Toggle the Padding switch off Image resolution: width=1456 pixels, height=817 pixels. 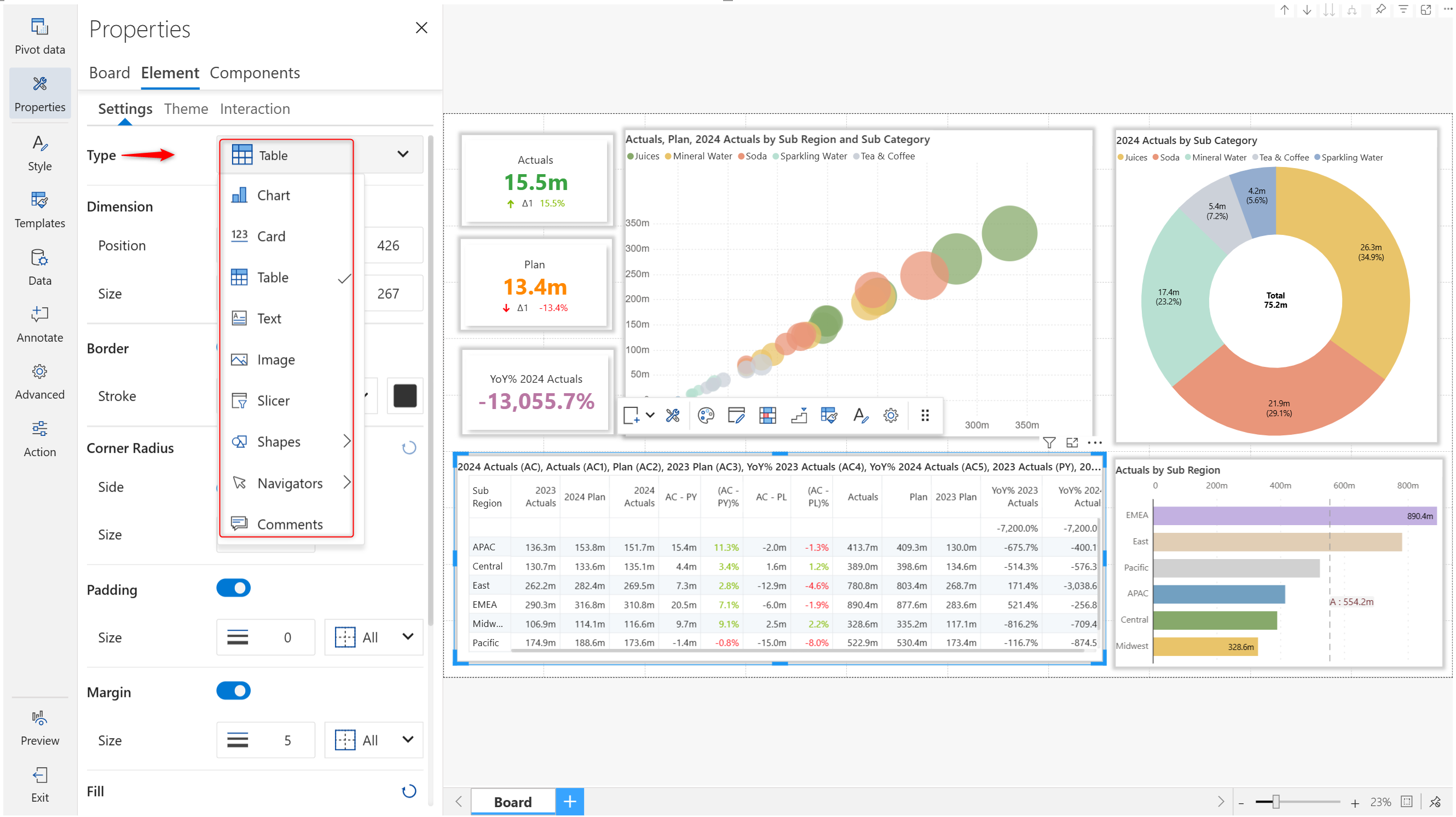pos(233,588)
